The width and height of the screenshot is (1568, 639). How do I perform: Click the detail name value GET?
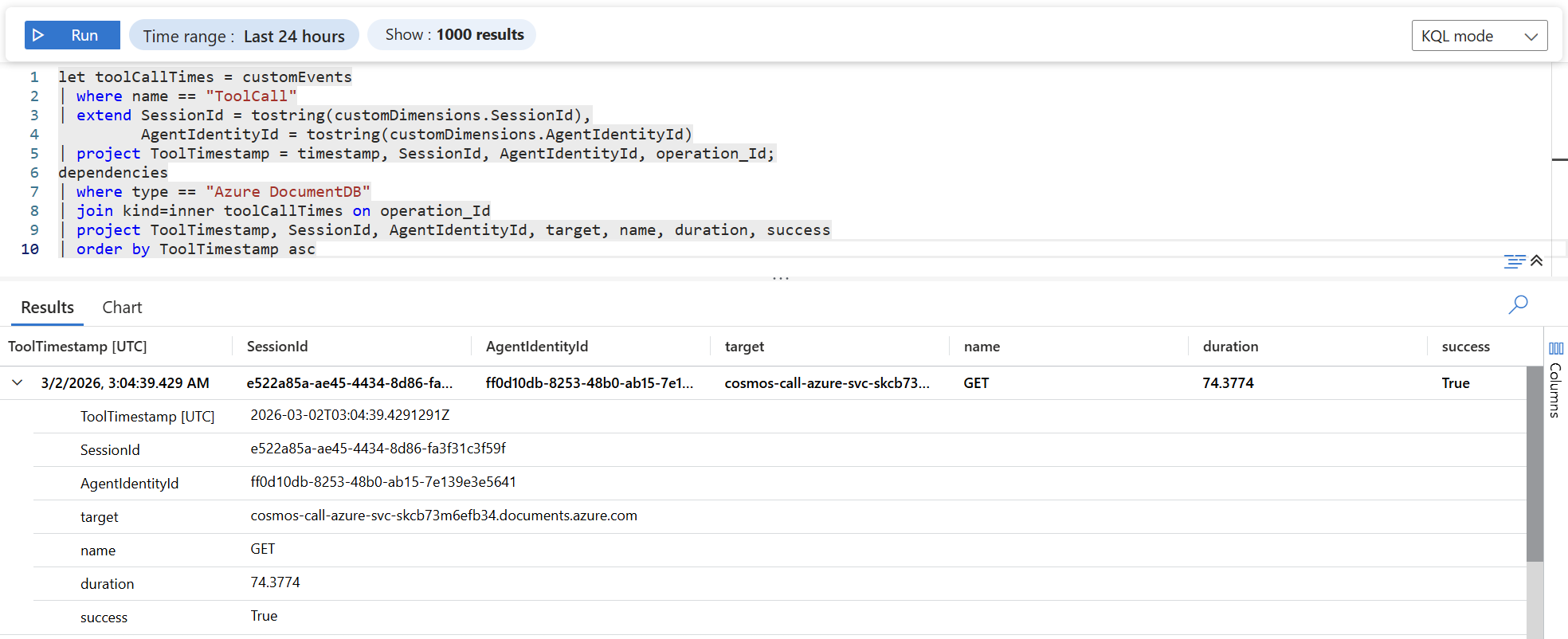click(x=263, y=549)
